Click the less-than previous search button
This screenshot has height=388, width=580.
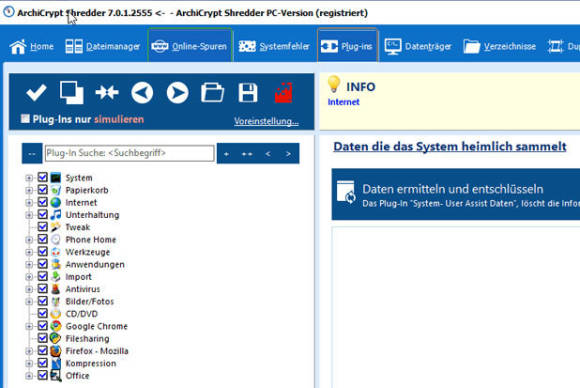pos(268,153)
